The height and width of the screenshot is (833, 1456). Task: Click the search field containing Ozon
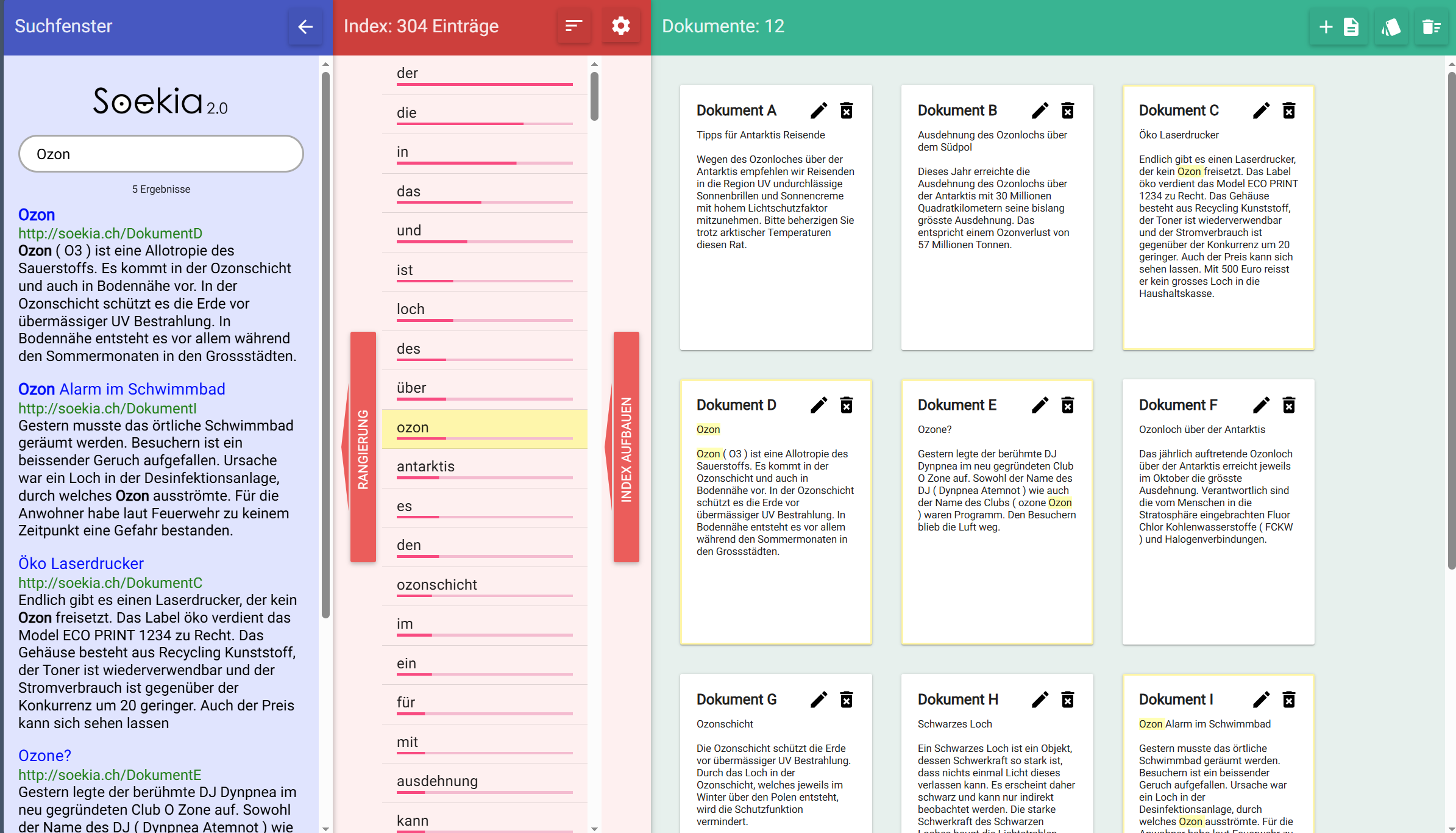(161, 154)
